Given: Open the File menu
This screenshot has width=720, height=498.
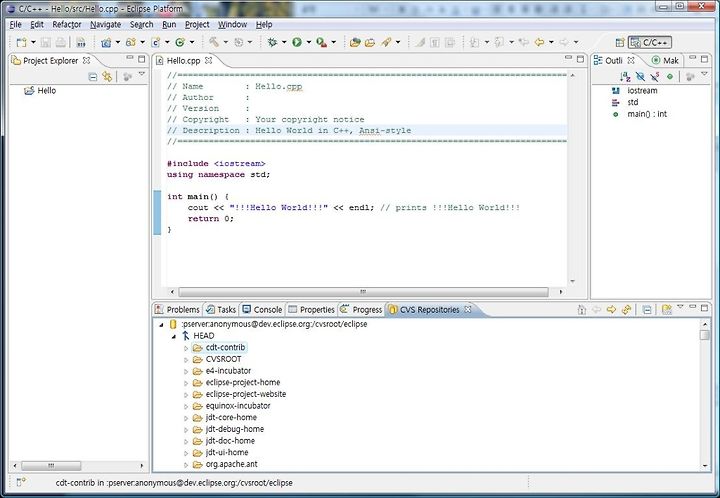Looking at the screenshot, I should coord(15,25).
